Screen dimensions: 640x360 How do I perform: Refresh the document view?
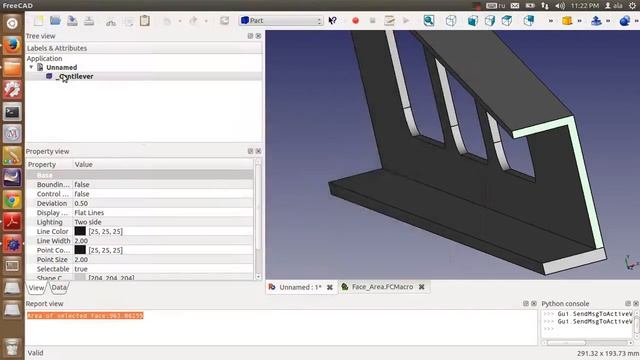pyautogui.click(x=224, y=20)
